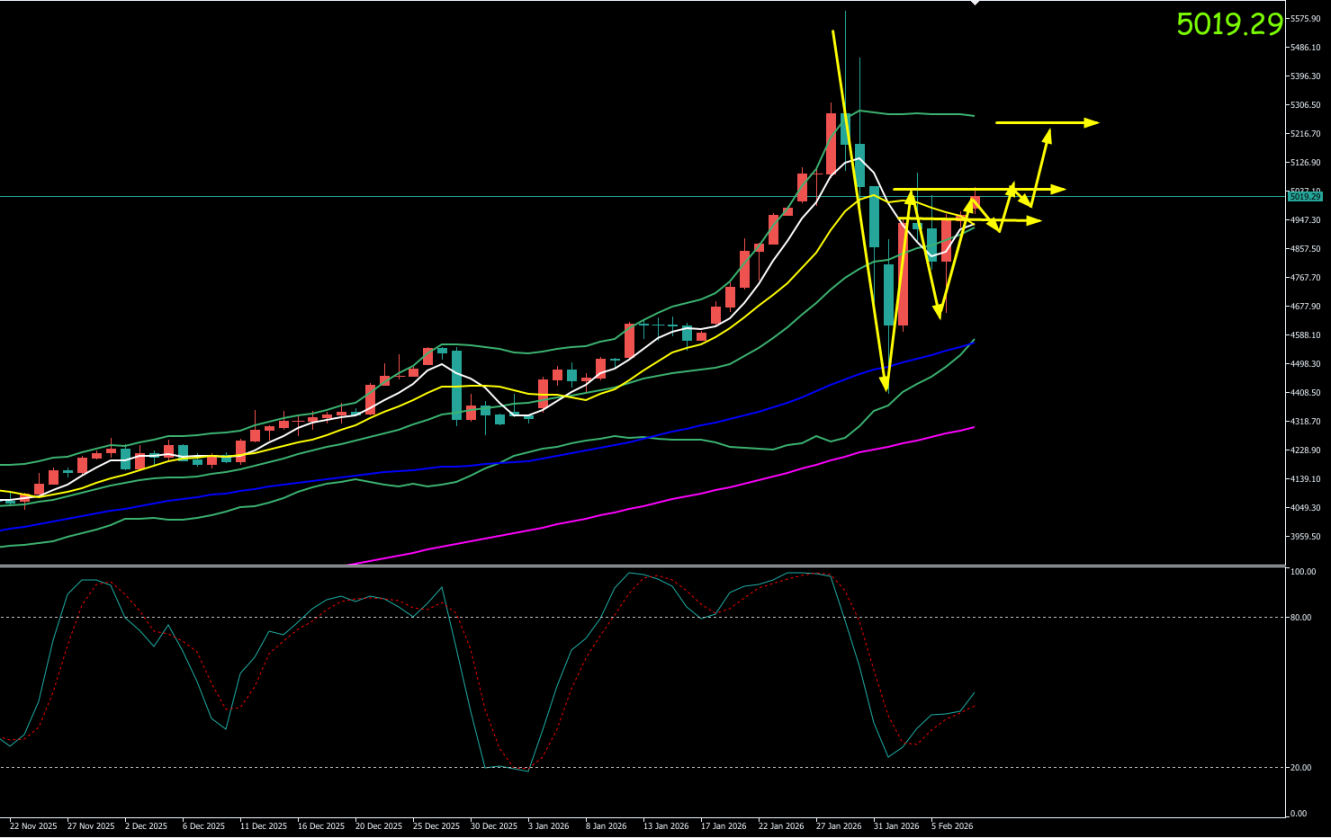Select the horizontal teal current price line
The width and height of the screenshot is (1331, 838).
click(x=400, y=197)
